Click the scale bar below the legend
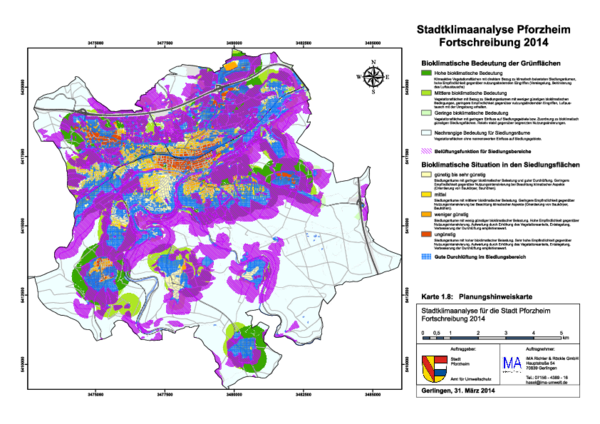Image resolution: width=600 pixels, height=424 pixels. [x=477, y=338]
